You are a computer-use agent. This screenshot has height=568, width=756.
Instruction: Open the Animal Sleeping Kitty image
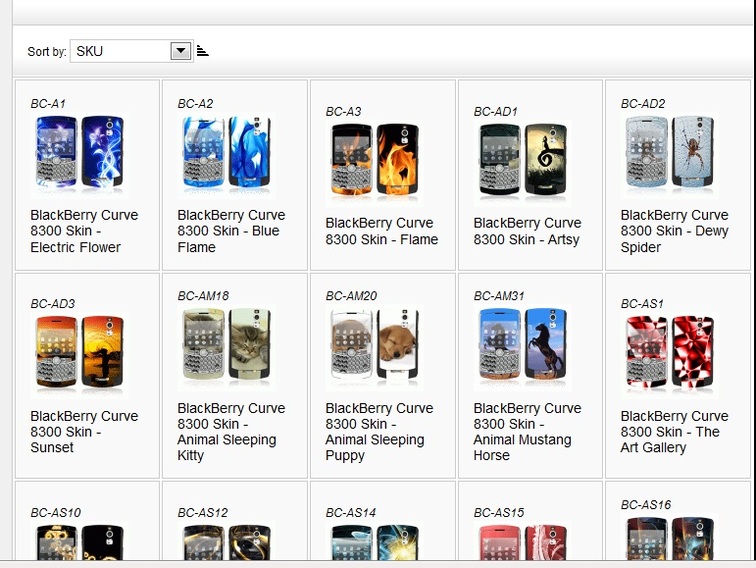pyautogui.click(x=227, y=347)
